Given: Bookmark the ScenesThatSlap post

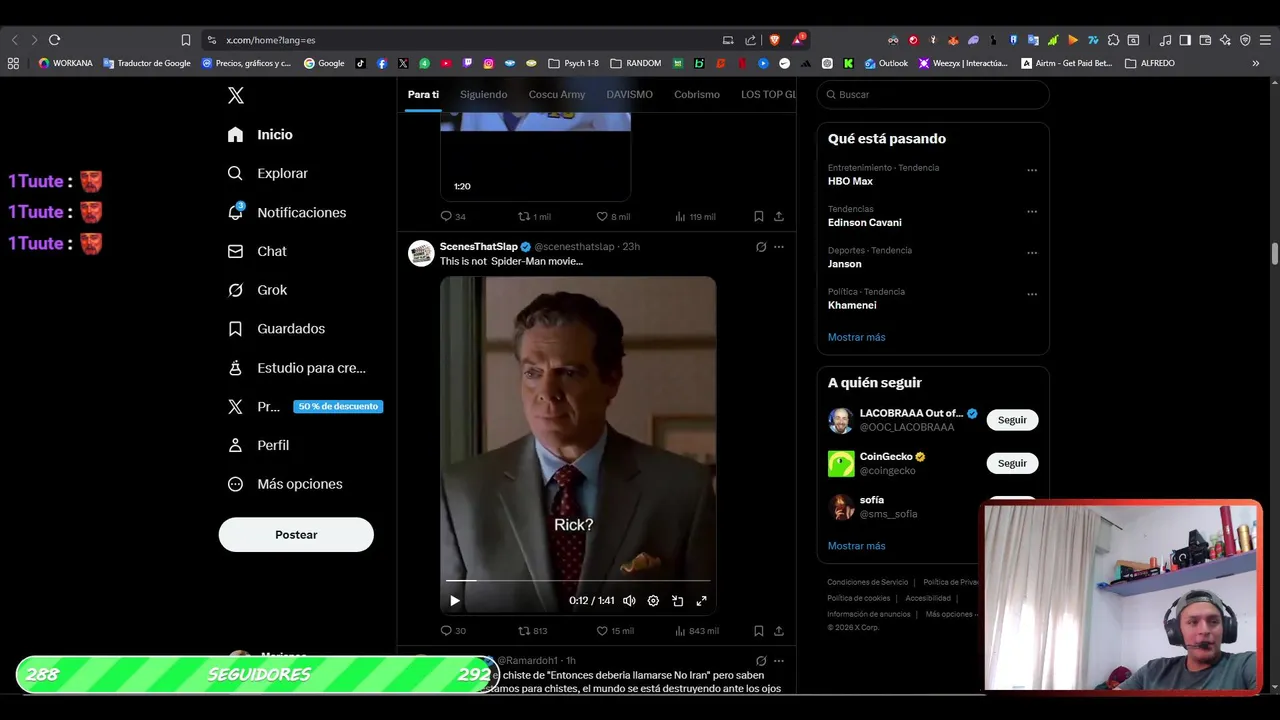Looking at the screenshot, I should click(x=759, y=631).
